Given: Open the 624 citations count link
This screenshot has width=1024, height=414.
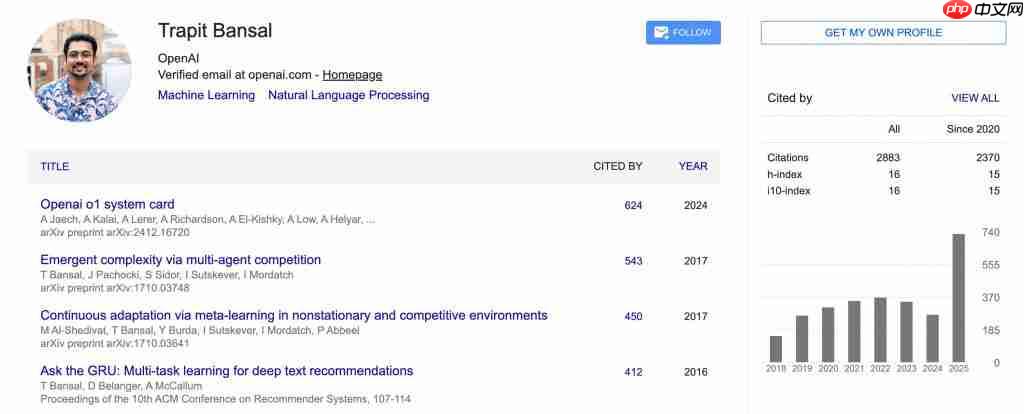Looking at the screenshot, I should click(633, 206).
